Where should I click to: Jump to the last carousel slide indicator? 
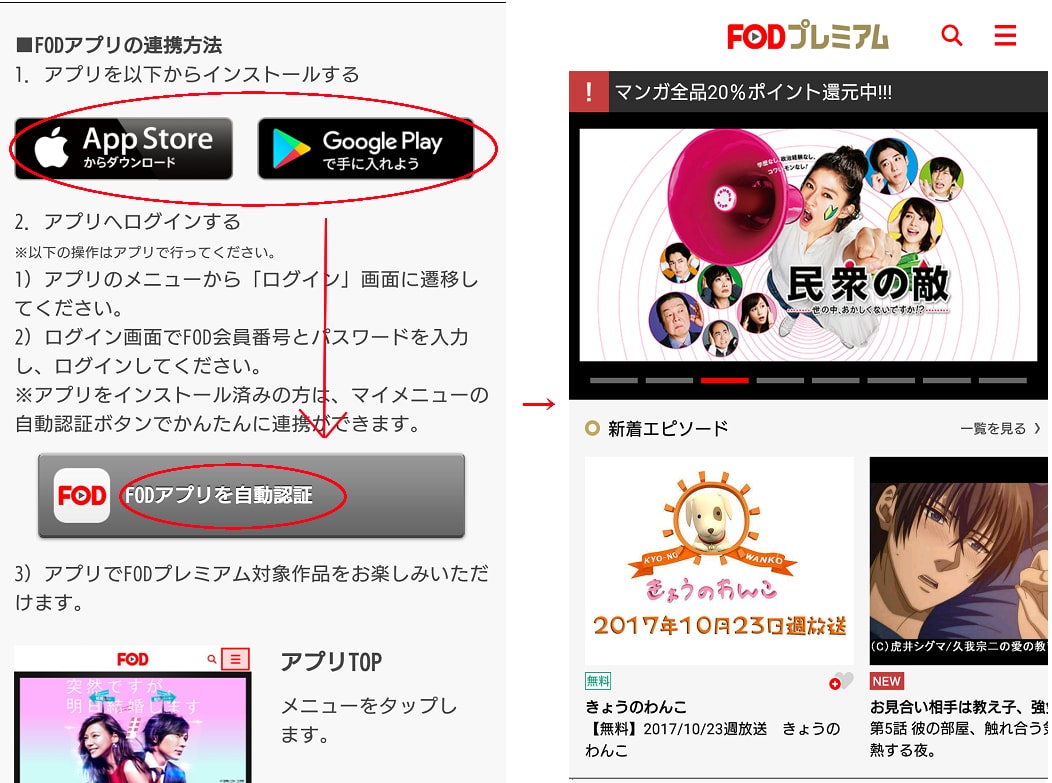1002,380
